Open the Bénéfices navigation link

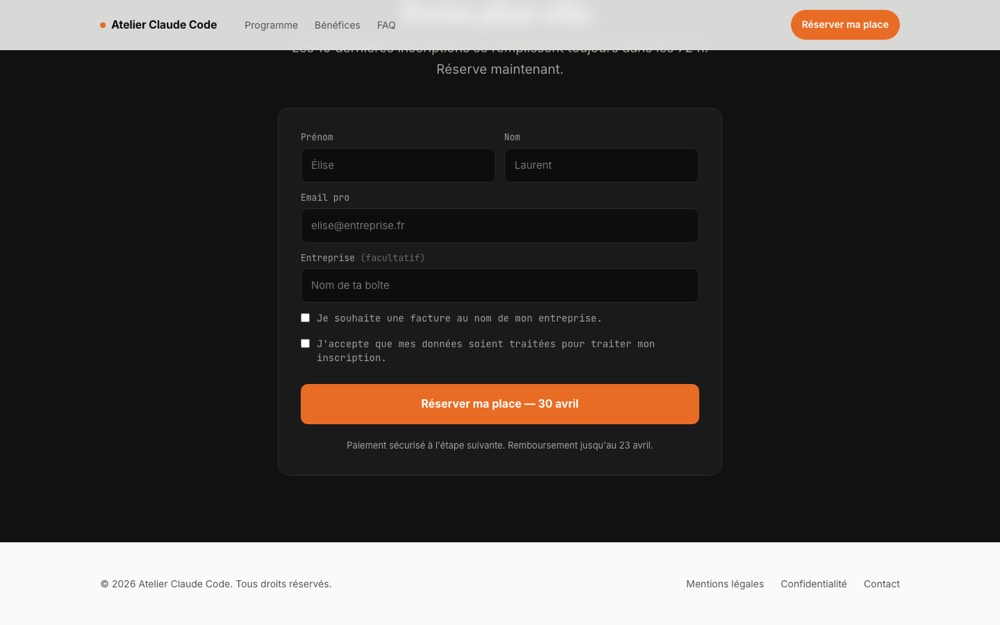(x=337, y=25)
